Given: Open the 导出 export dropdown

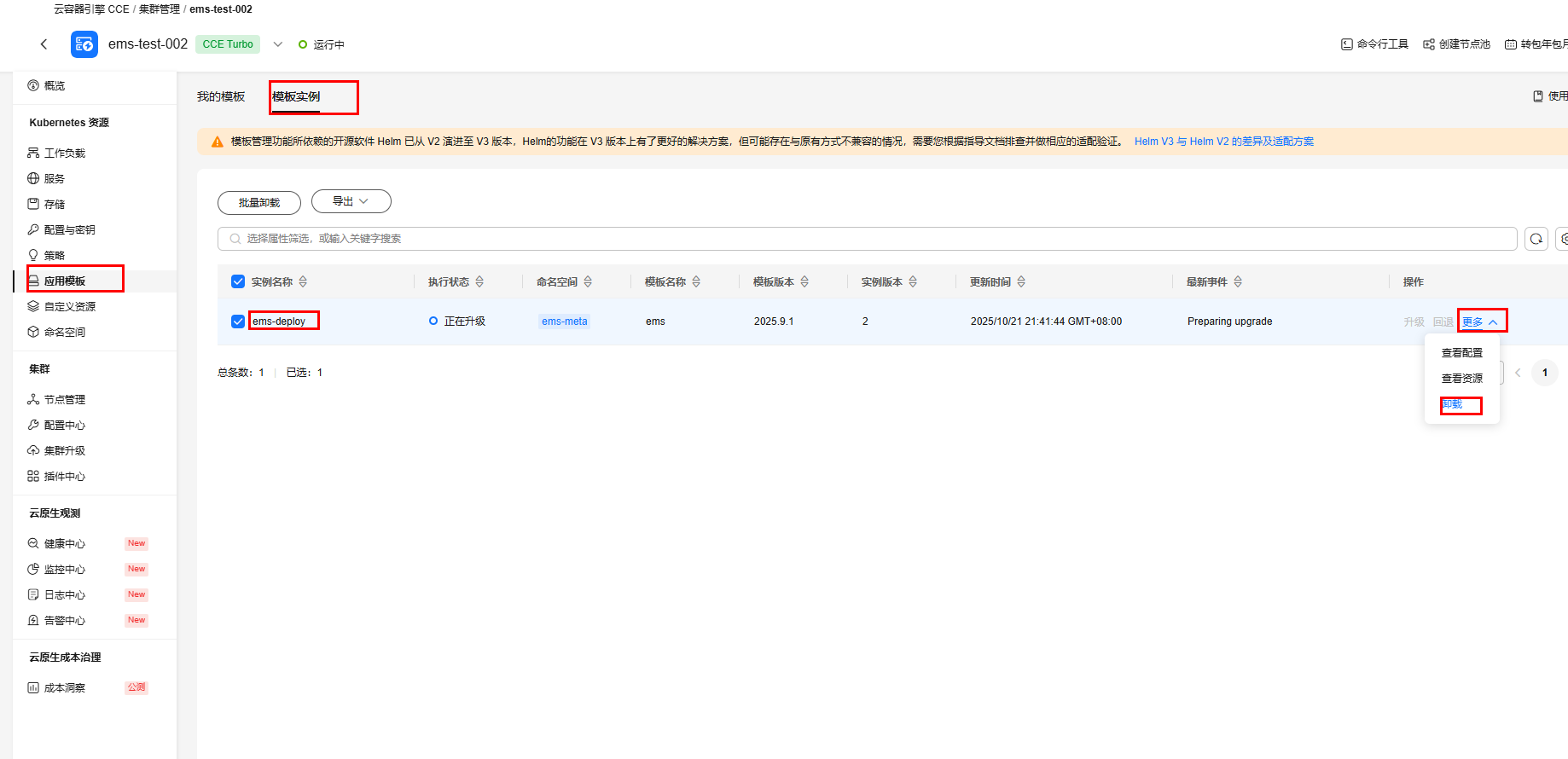Looking at the screenshot, I should (x=351, y=201).
